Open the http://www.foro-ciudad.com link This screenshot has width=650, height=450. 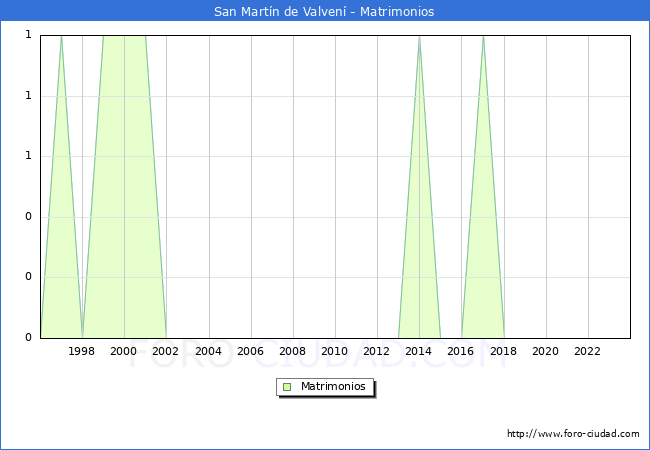[x=573, y=434]
